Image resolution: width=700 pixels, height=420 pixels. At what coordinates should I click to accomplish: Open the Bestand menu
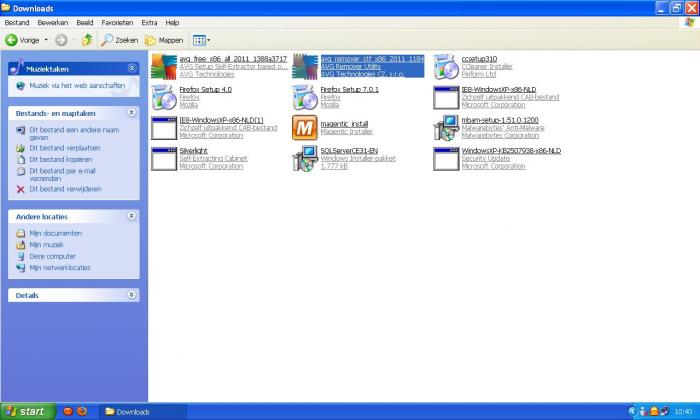[17, 22]
